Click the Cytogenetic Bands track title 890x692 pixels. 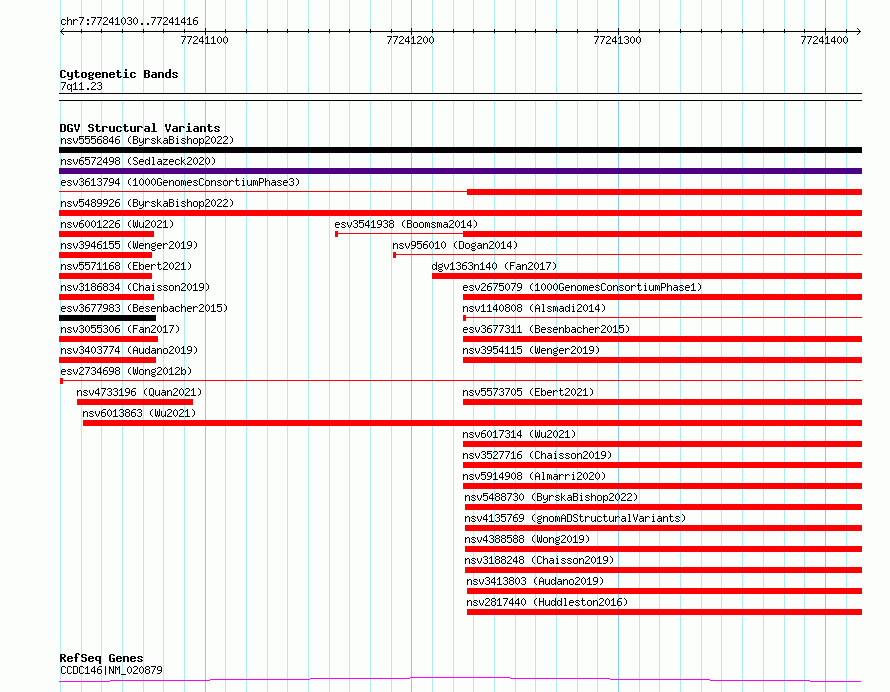click(119, 74)
